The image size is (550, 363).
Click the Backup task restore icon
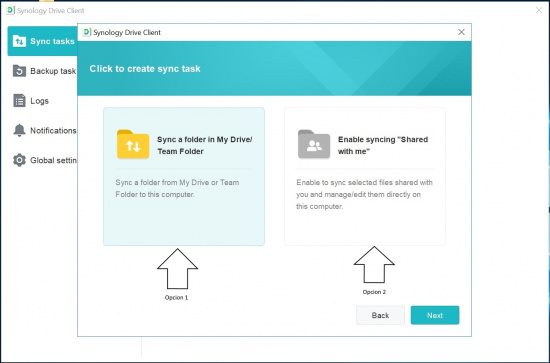pos(19,71)
